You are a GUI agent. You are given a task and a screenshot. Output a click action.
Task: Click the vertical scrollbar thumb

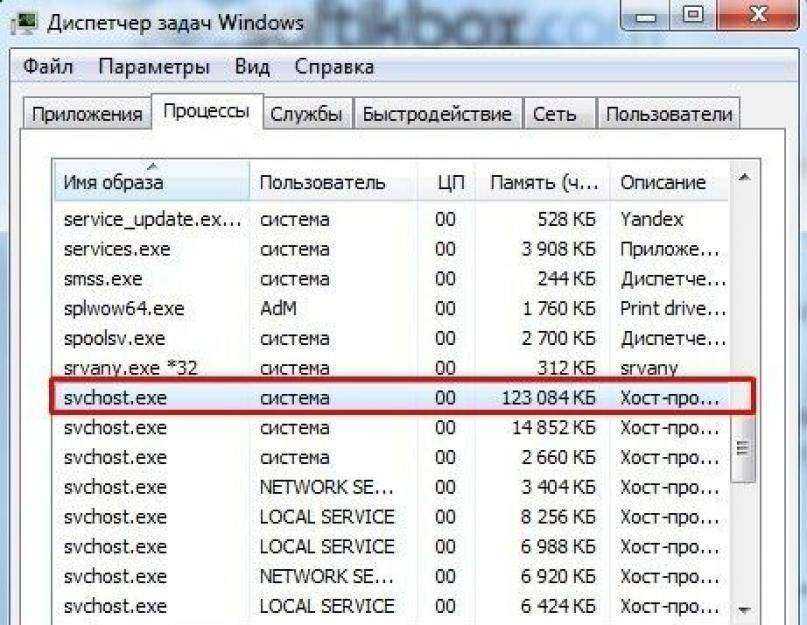743,448
